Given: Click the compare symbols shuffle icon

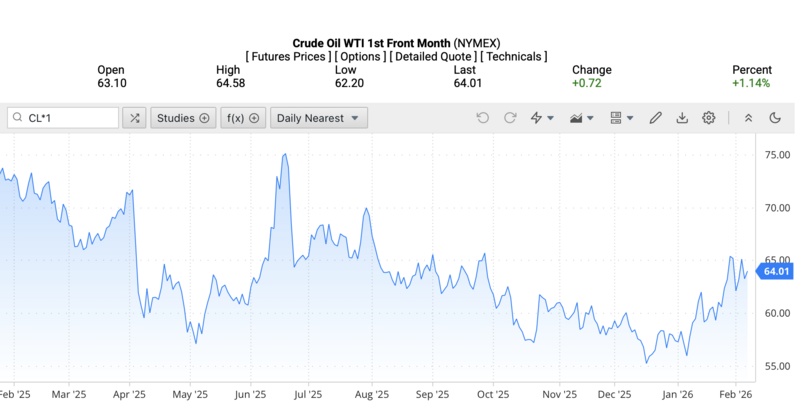Looking at the screenshot, I should coord(135,118).
